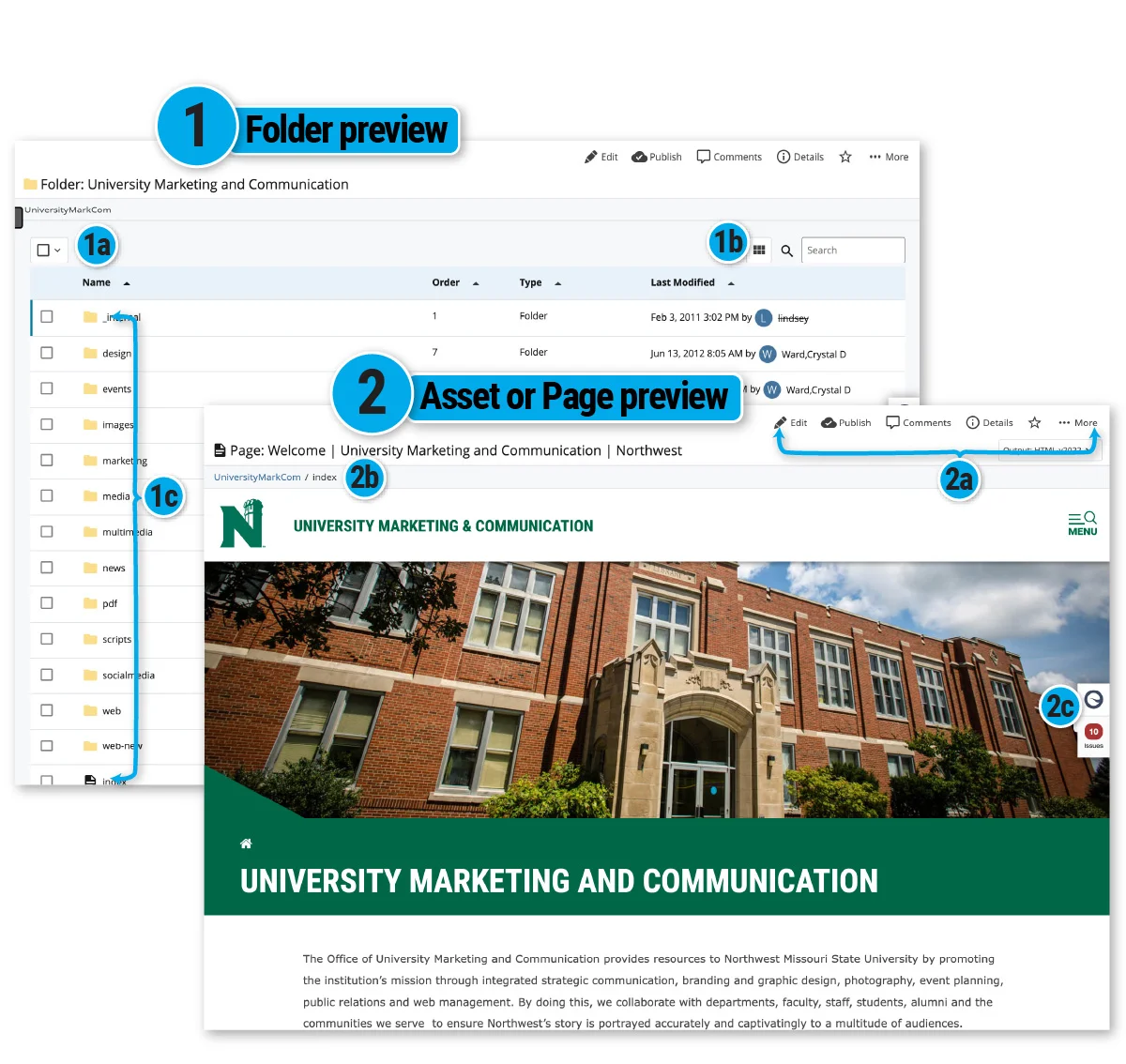Open the socialmedia folder
This screenshot has height=1064, width=1126.
coord(129,676)
